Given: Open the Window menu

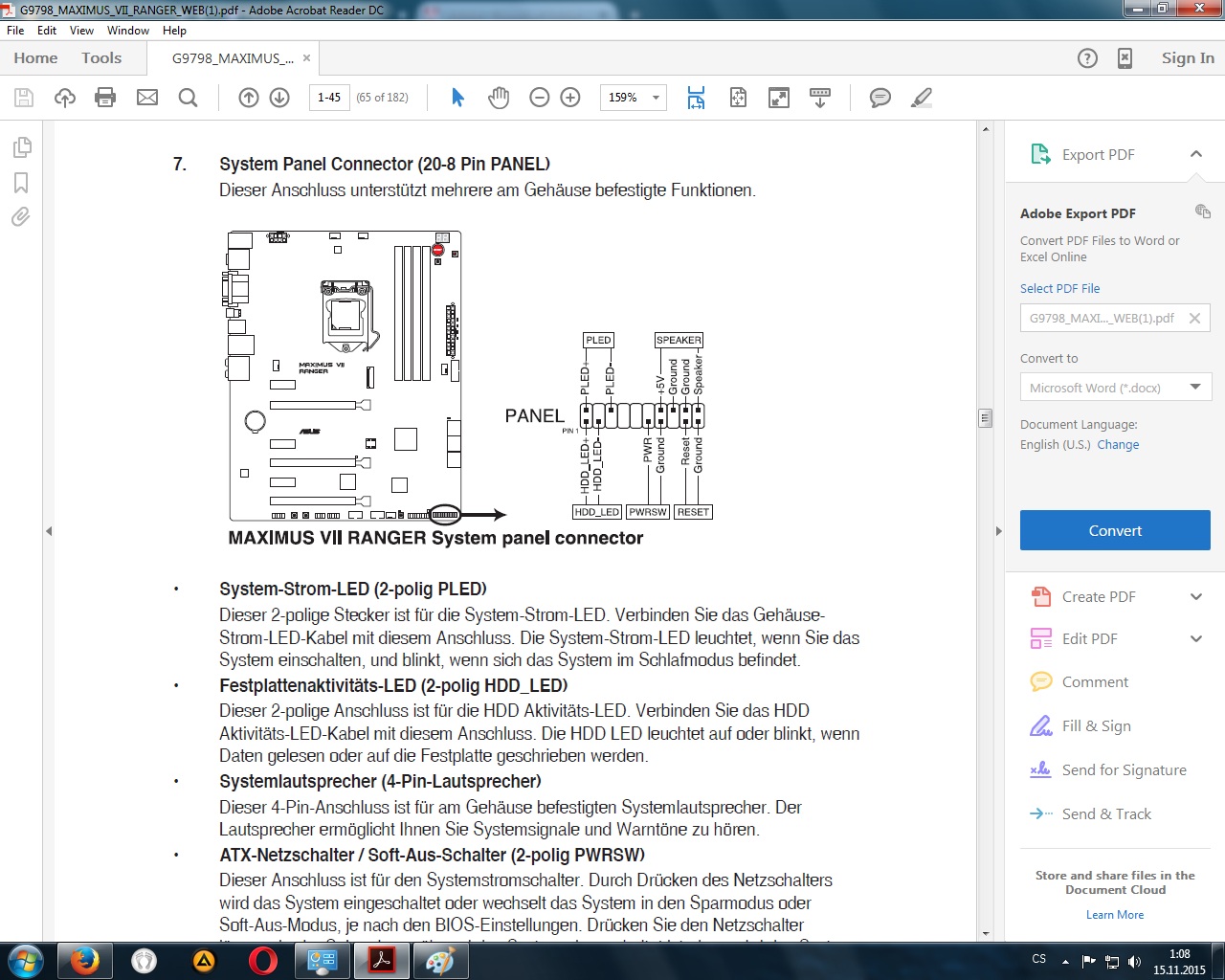Looking at the screenshot, I should pos(128,31).
